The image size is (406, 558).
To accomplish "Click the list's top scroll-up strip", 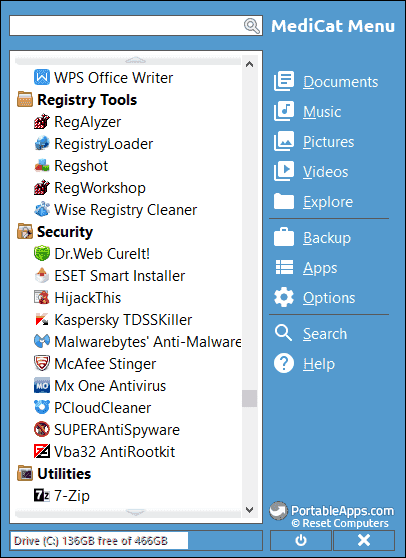I will [128, 60].
